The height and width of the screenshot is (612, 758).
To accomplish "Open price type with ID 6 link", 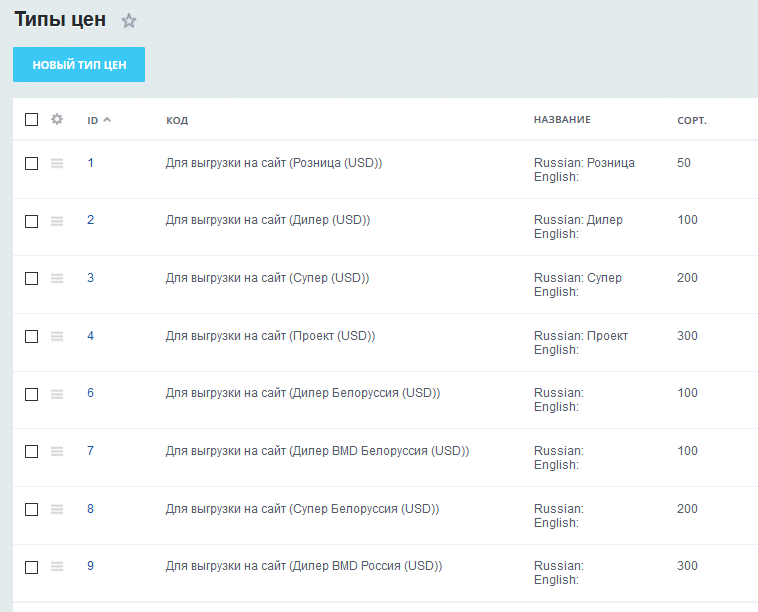I will click(x=90, y=393).
